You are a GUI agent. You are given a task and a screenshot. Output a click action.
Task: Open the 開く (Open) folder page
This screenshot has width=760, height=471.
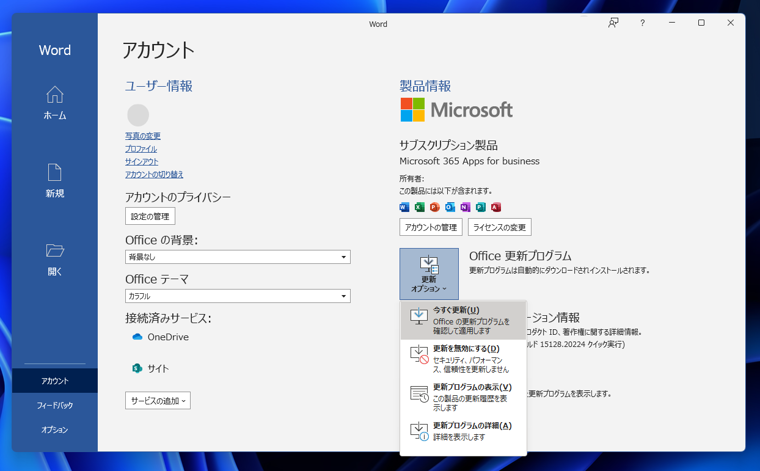pos(55,259)
